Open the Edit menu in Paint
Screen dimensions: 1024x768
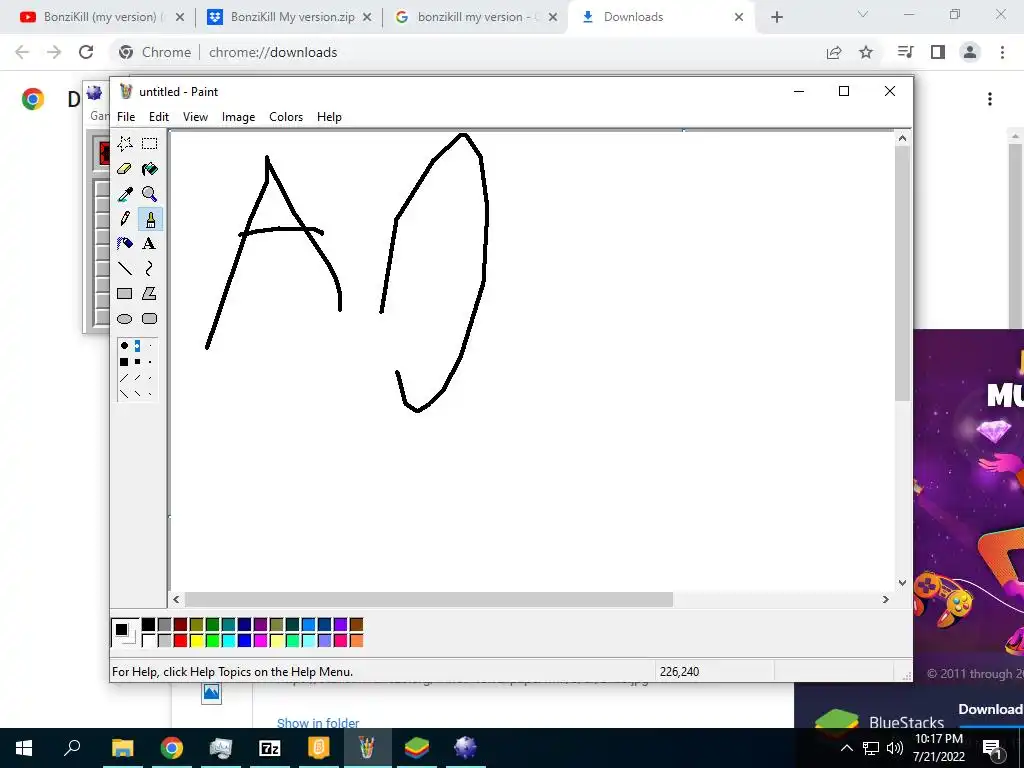coord(159,117)
